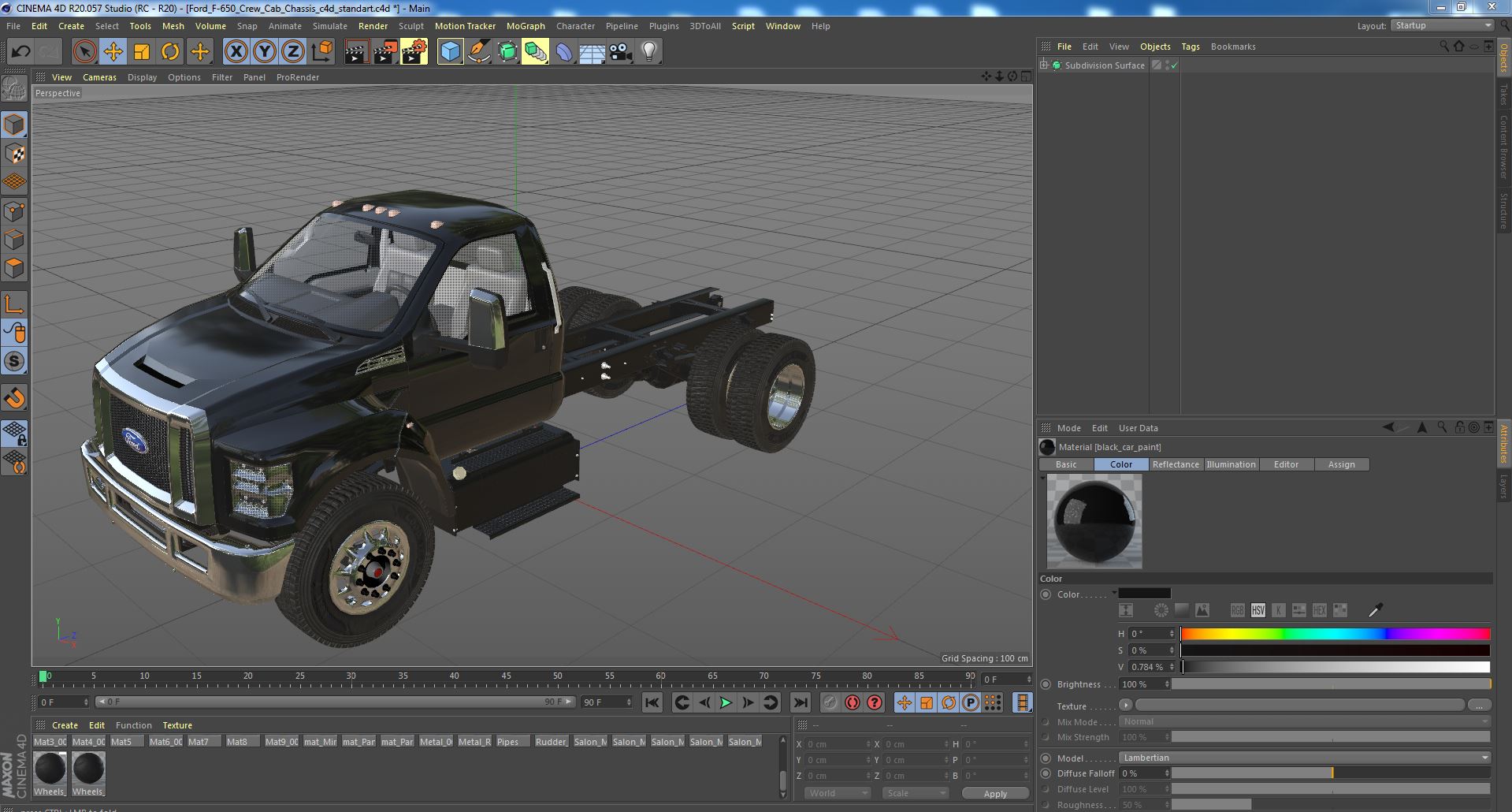1512x812 pixels.
Task: Click the Hue rainbow slider
Action: point(1336,634)
